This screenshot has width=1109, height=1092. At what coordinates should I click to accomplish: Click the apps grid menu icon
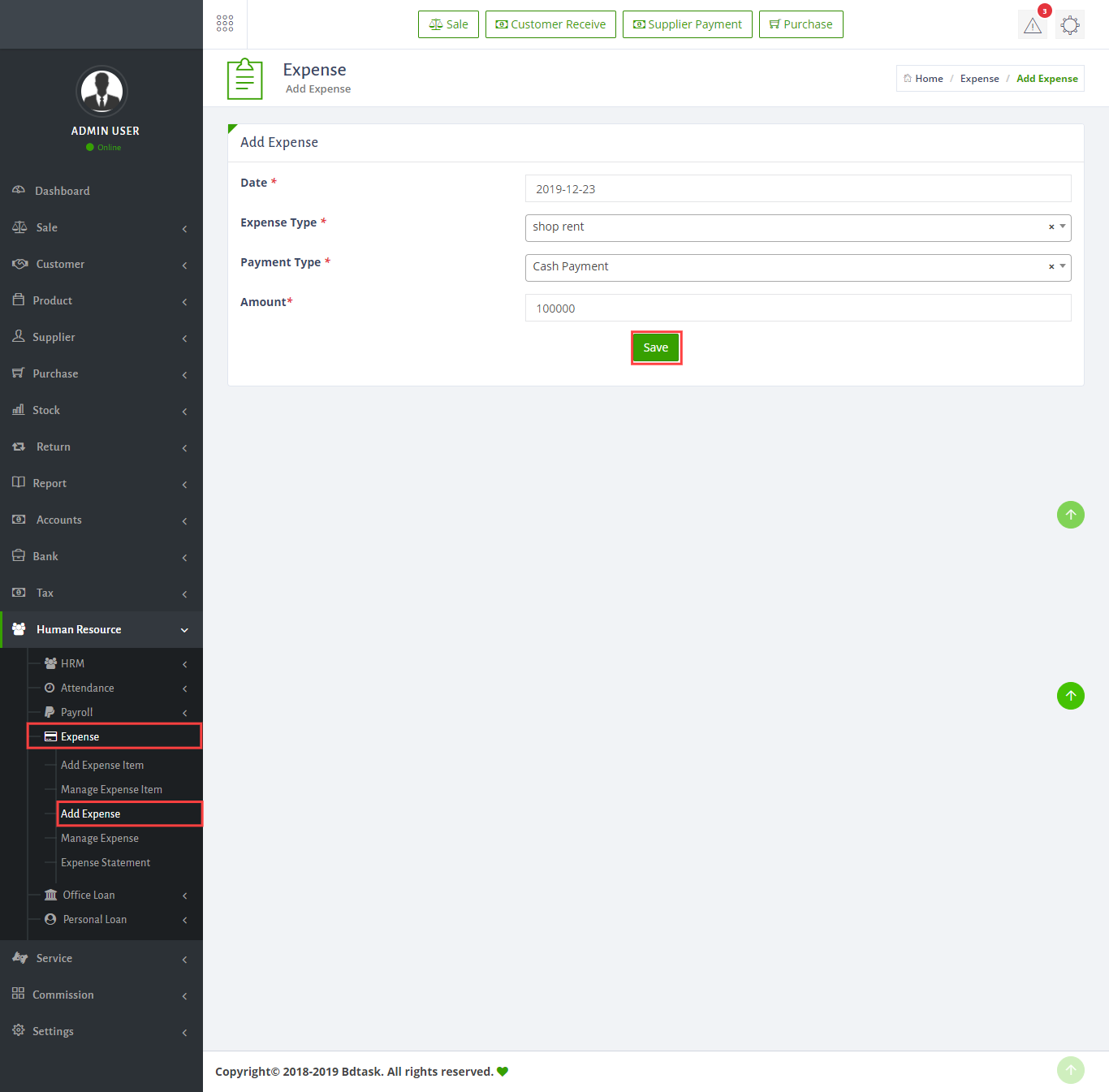tap(225, 24)
